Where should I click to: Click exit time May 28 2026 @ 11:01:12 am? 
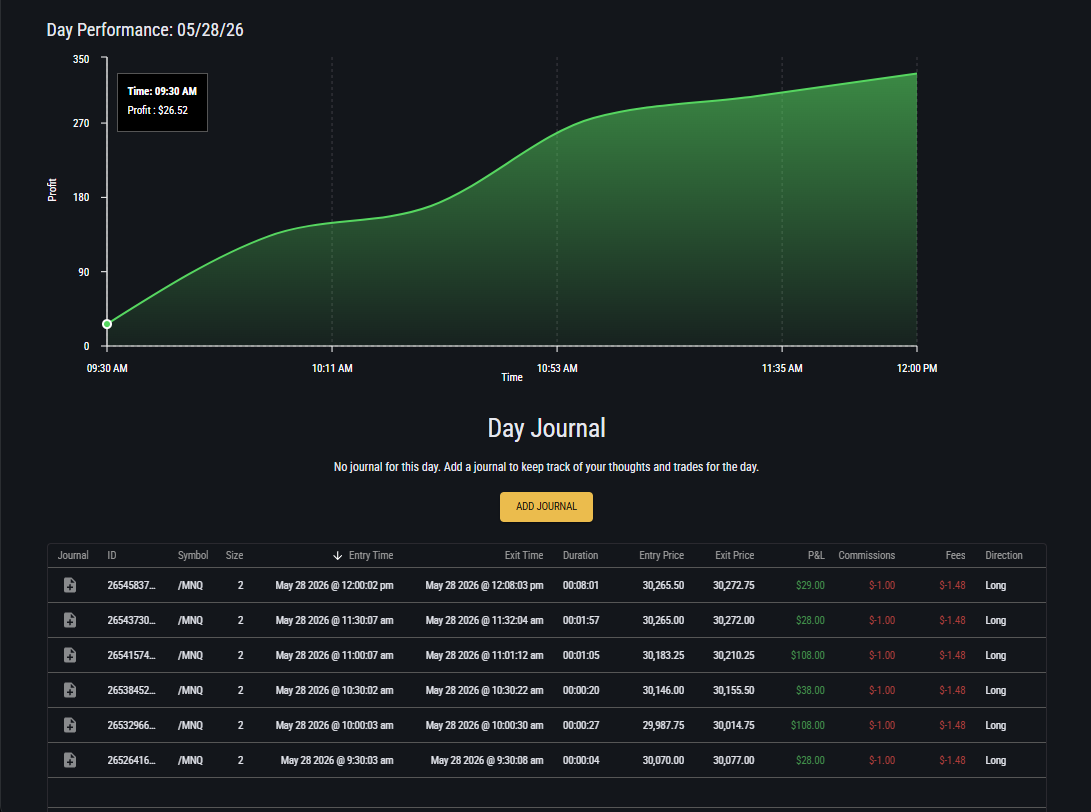[x=484, y=655]
